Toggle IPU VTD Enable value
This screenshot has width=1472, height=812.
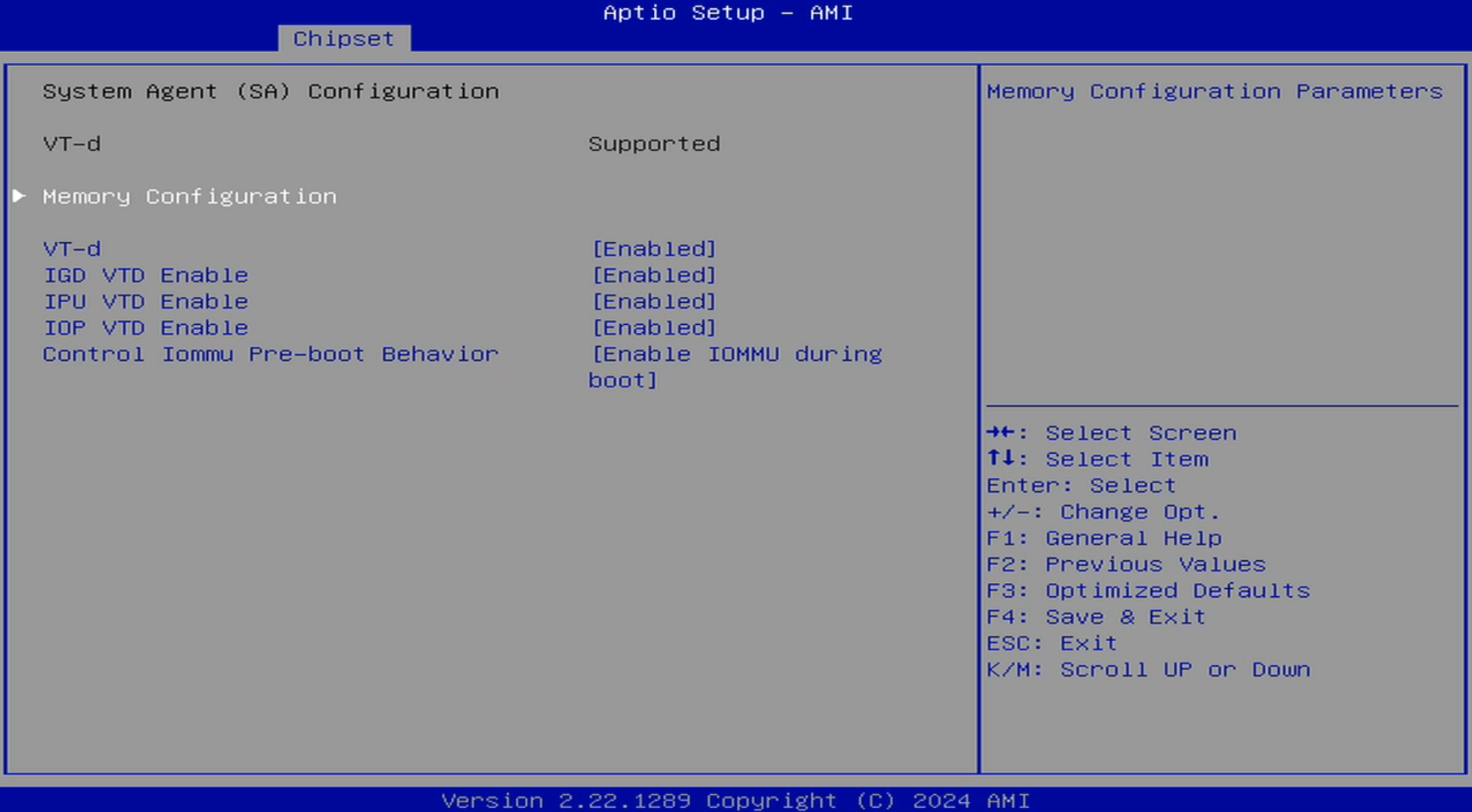[x=654, y=301]
